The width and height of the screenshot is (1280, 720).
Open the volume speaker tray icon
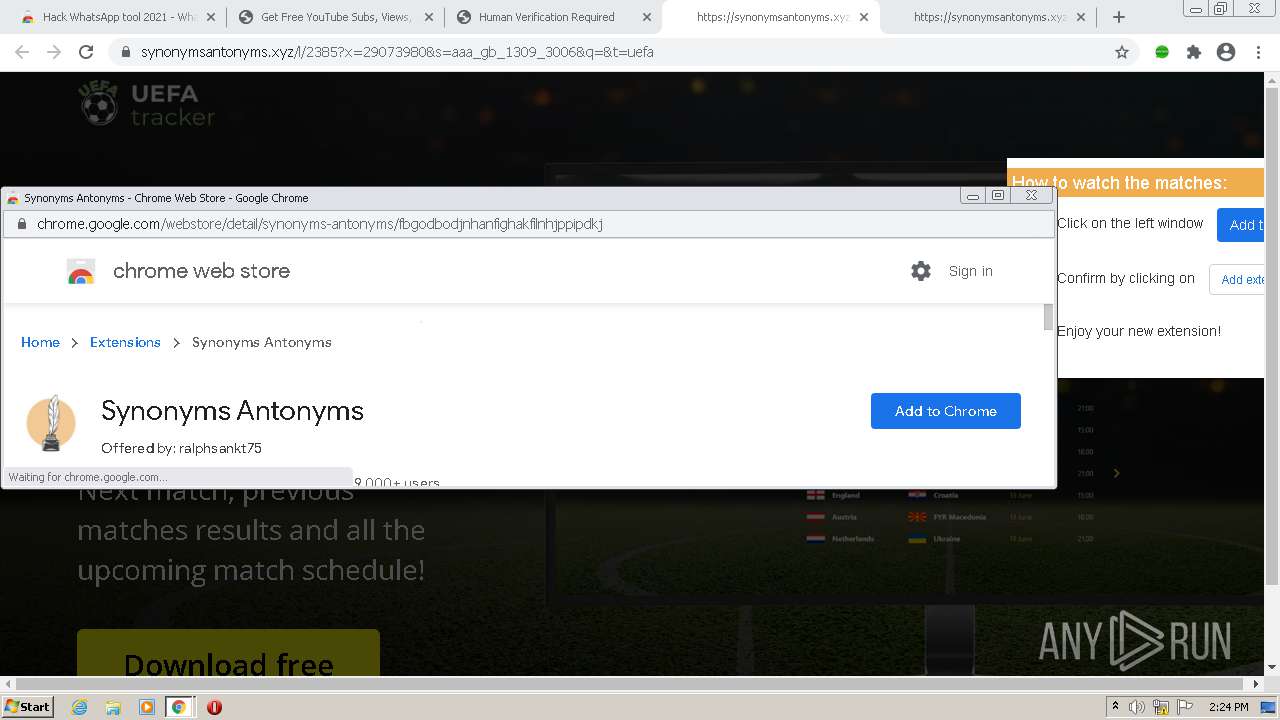(x=1137, y=707)
